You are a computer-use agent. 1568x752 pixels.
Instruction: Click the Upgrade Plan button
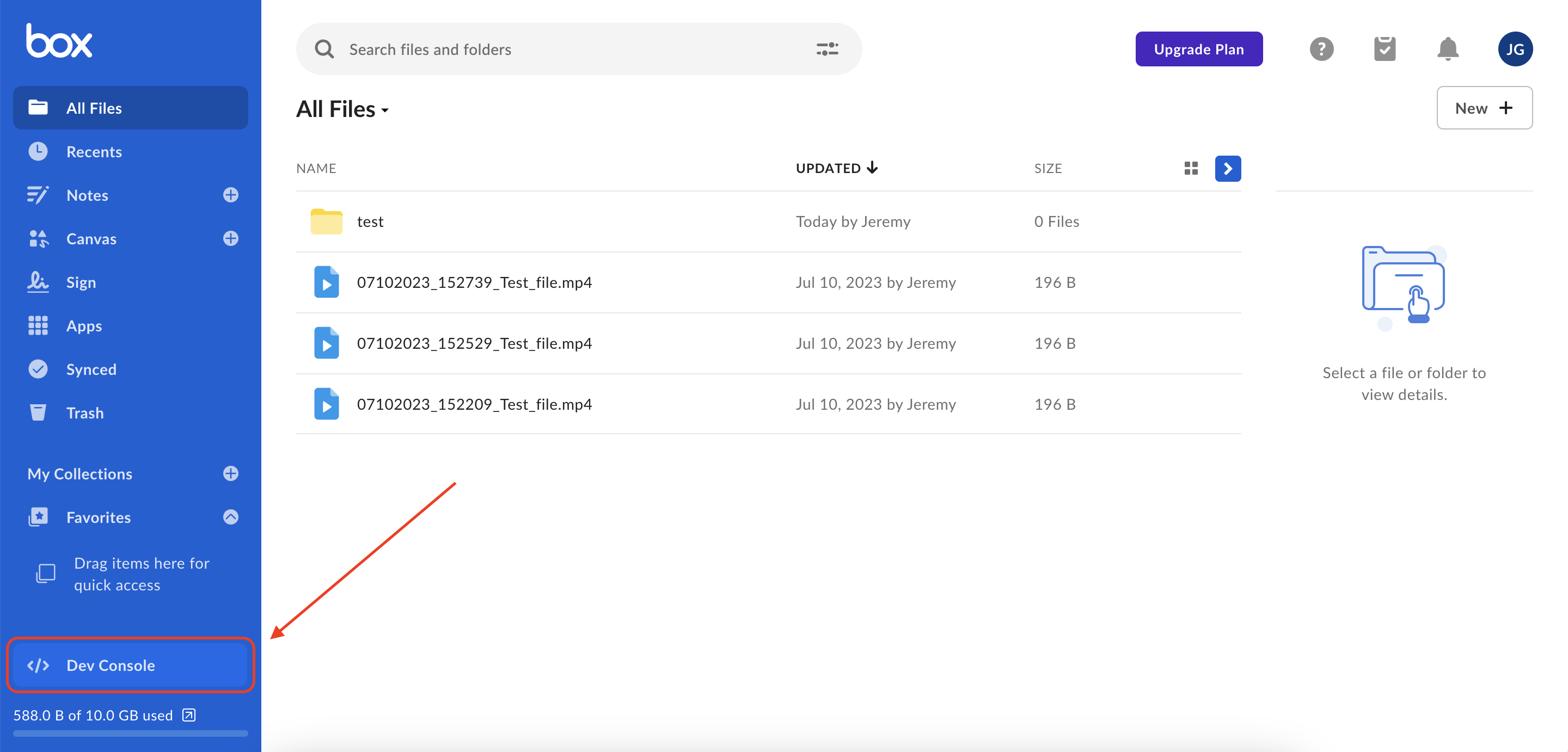(x=1198, y=48)
